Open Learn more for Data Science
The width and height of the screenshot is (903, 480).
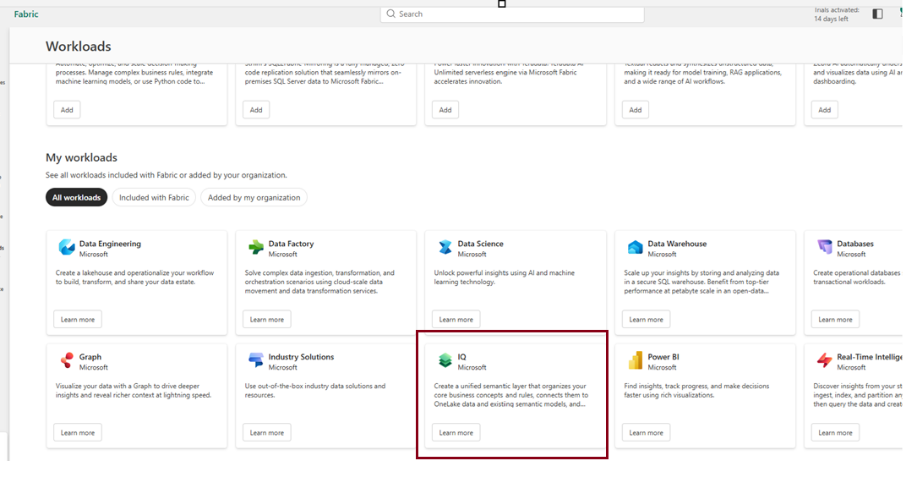point(456,319)
